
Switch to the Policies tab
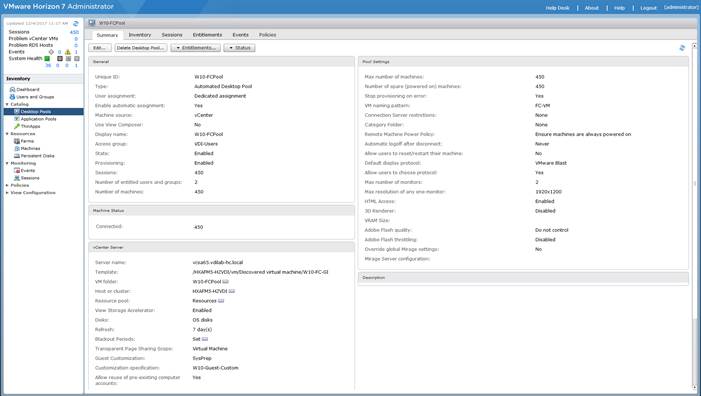click(267, 35)
